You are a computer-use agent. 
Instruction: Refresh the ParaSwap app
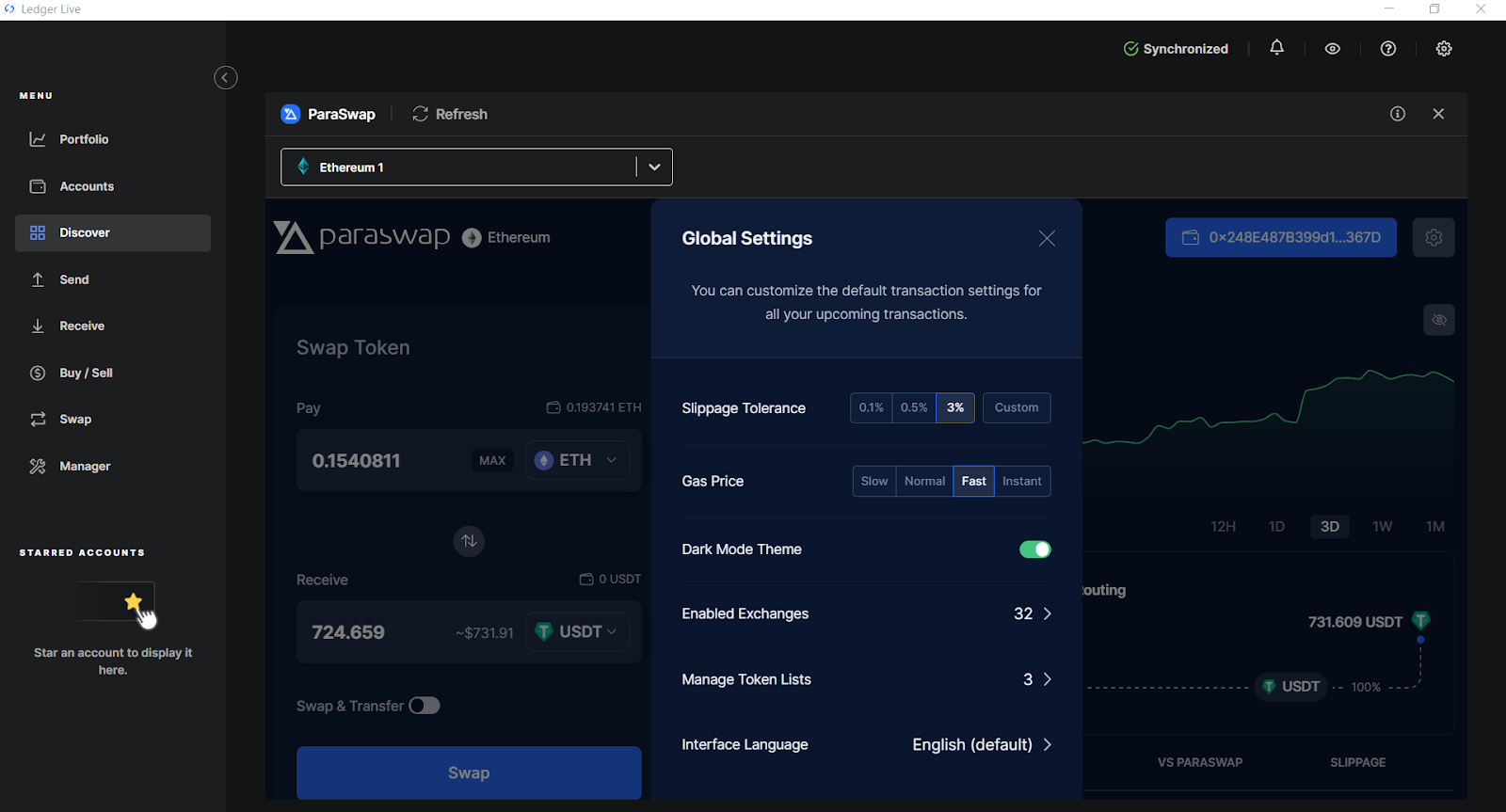click(x=450, y=114)
